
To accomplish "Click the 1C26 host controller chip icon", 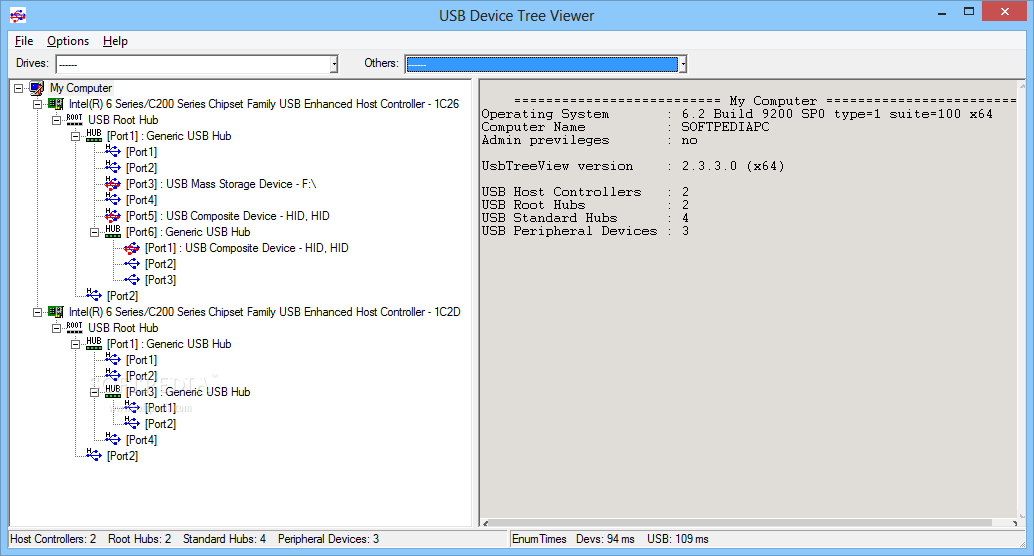I will (x=56, y=104).
